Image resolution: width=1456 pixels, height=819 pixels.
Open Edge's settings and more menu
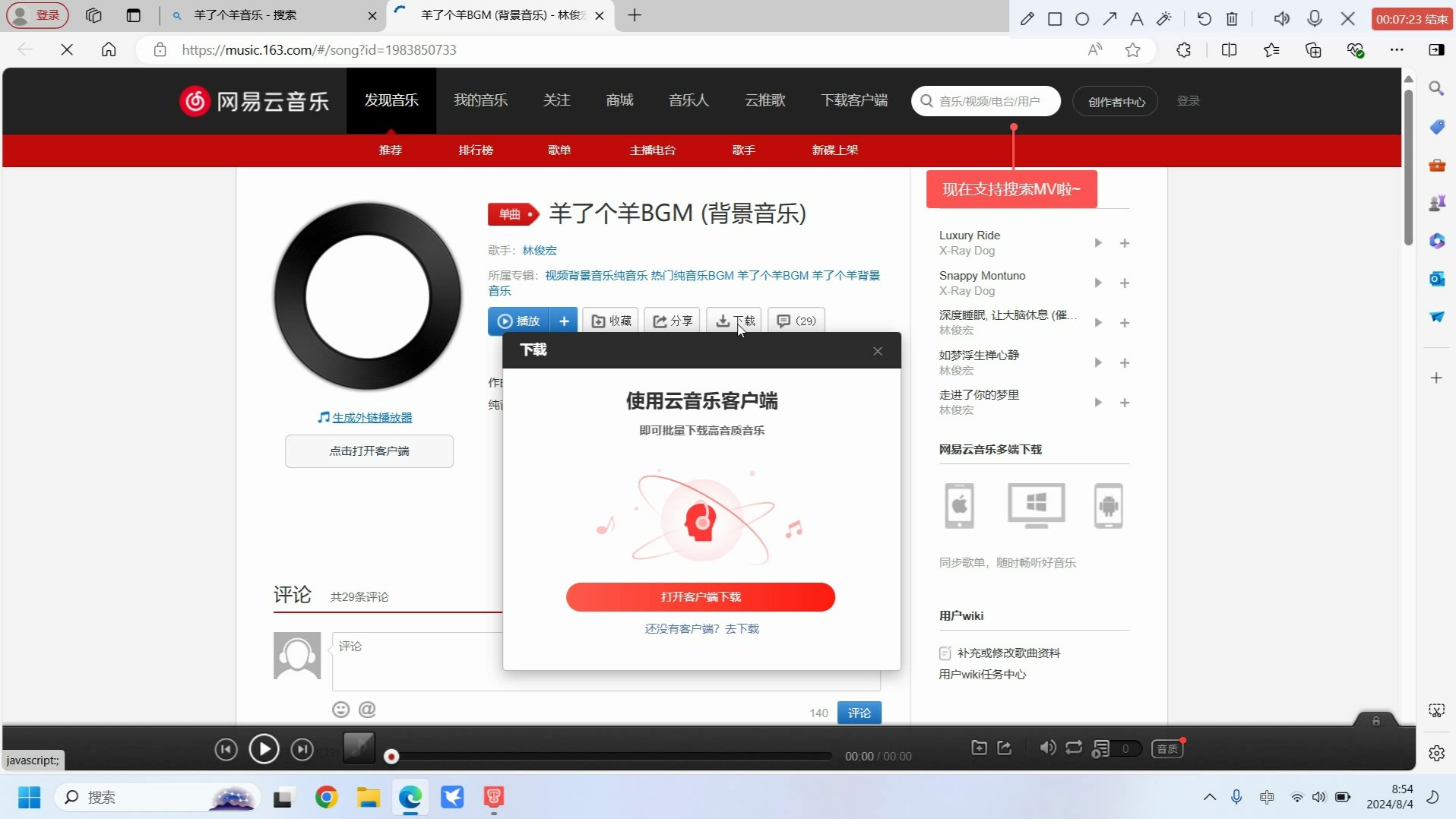pyautogui.click(x=1397, y=49)
